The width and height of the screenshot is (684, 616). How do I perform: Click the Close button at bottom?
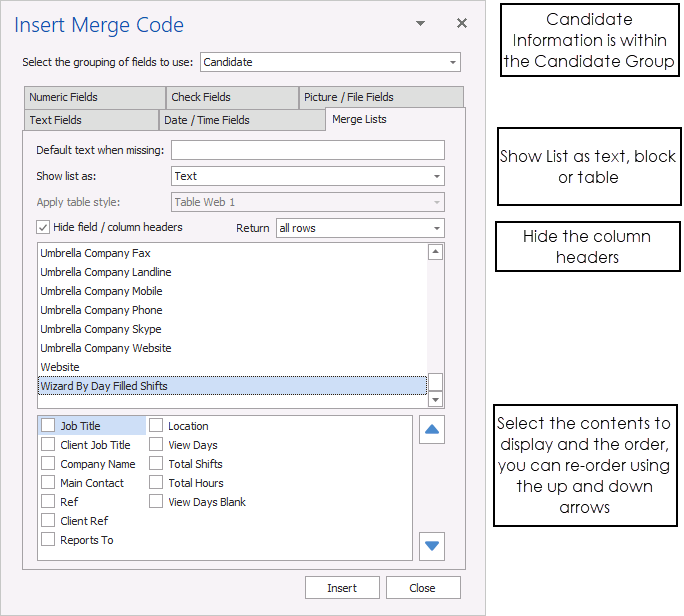pos(422,588)
